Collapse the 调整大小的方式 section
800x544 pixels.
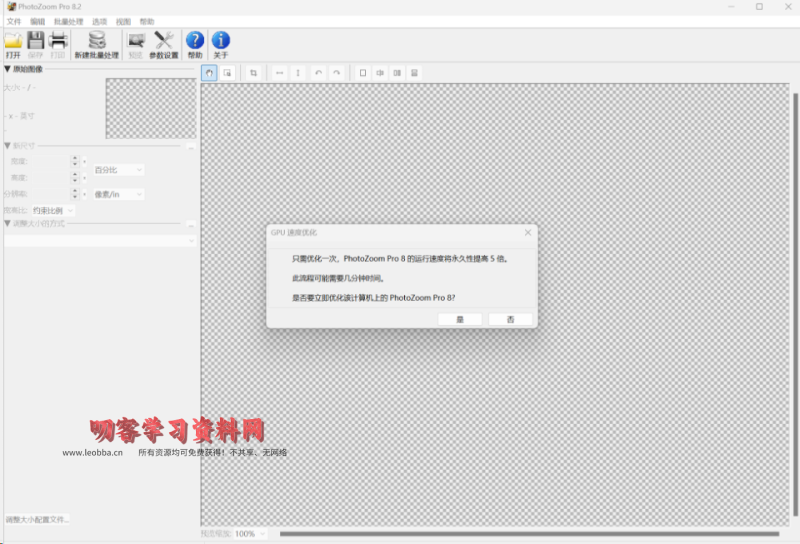(x=7, y=224)
